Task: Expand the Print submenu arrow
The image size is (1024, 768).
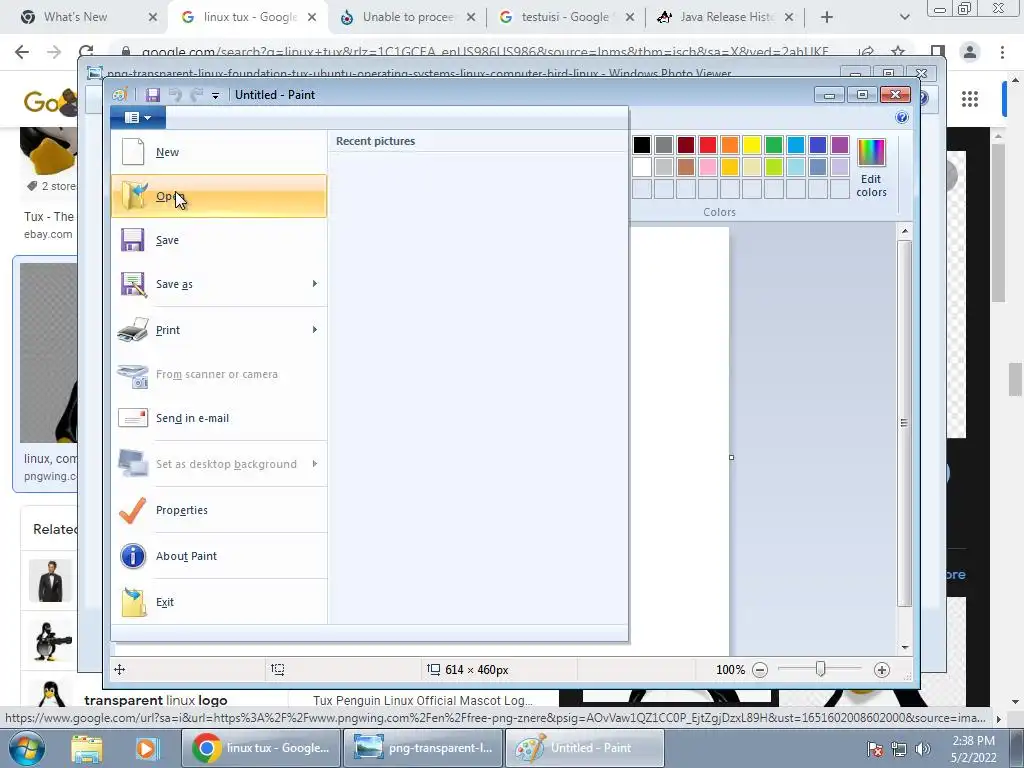Action: 315,330
